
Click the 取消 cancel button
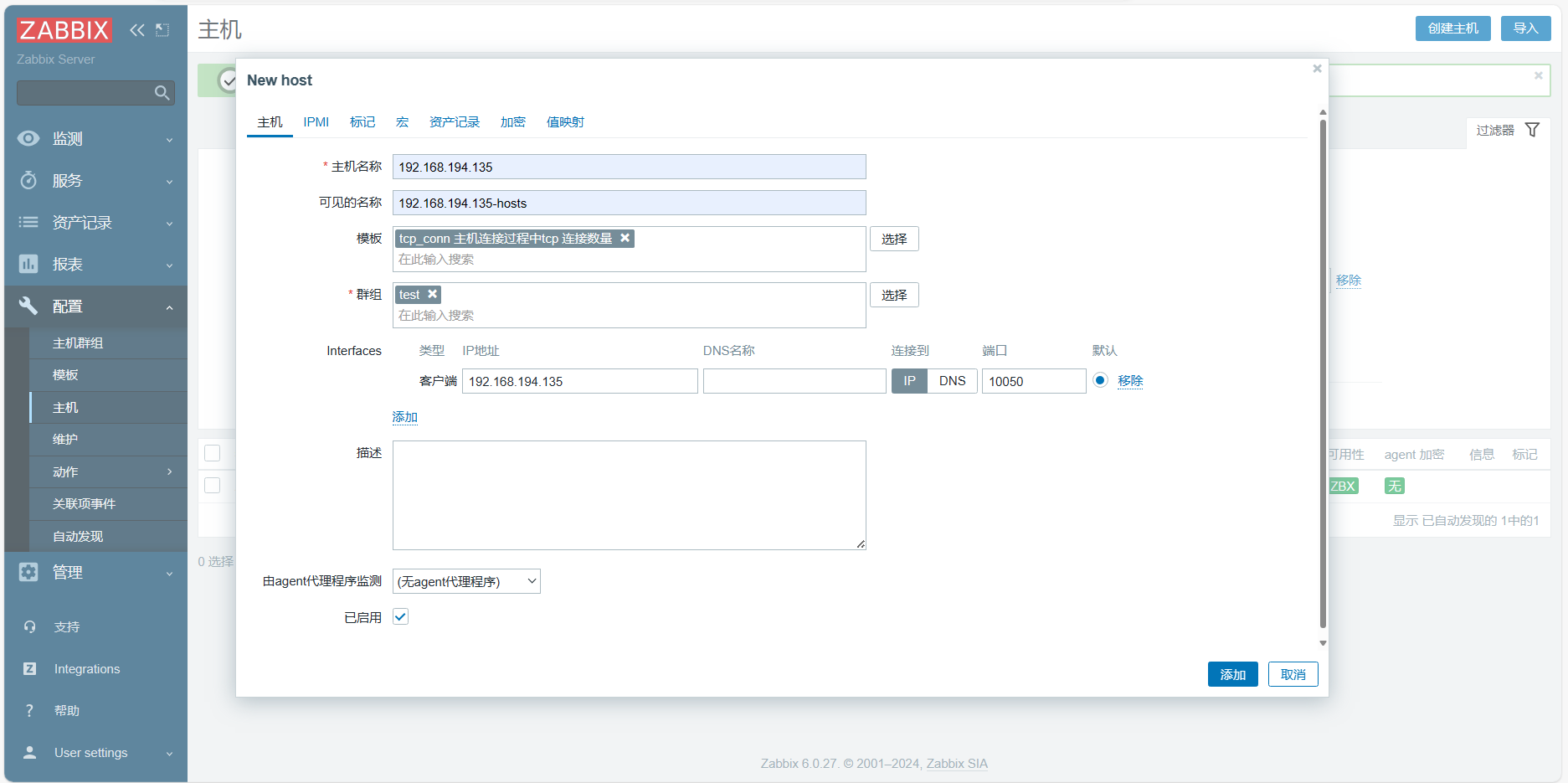pos(1293,674)
